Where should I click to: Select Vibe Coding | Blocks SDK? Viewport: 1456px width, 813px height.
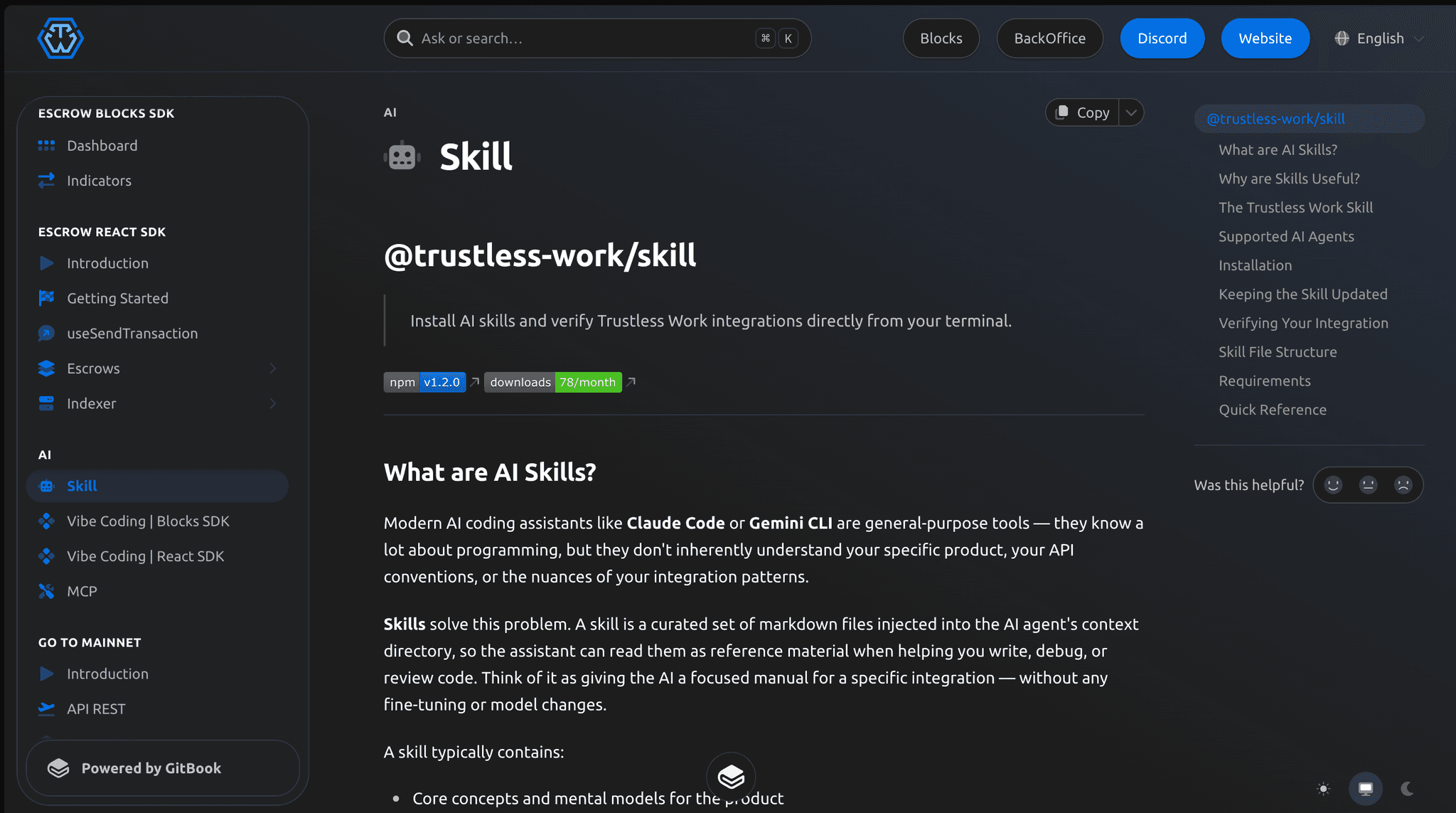pyautogui.click(x=157, y=521)
